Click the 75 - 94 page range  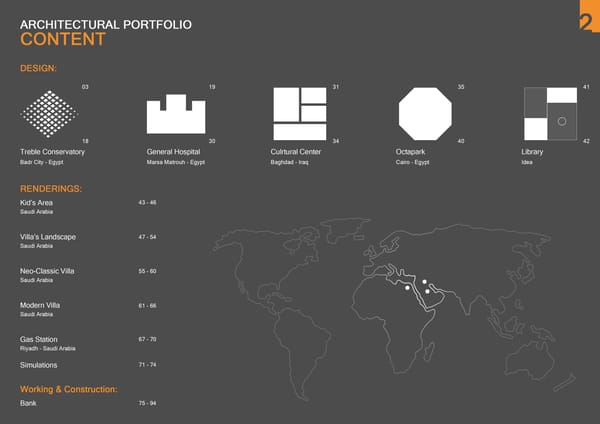[x=147, y=403]
